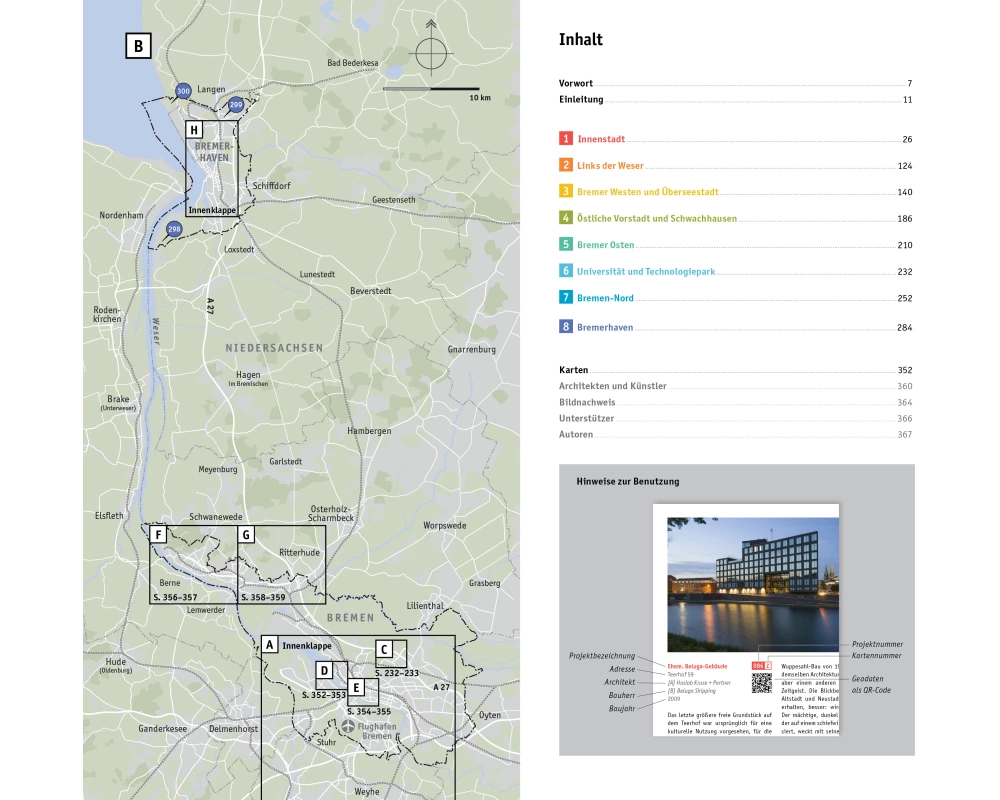Click map marker 298 near Nordenham

174,229
